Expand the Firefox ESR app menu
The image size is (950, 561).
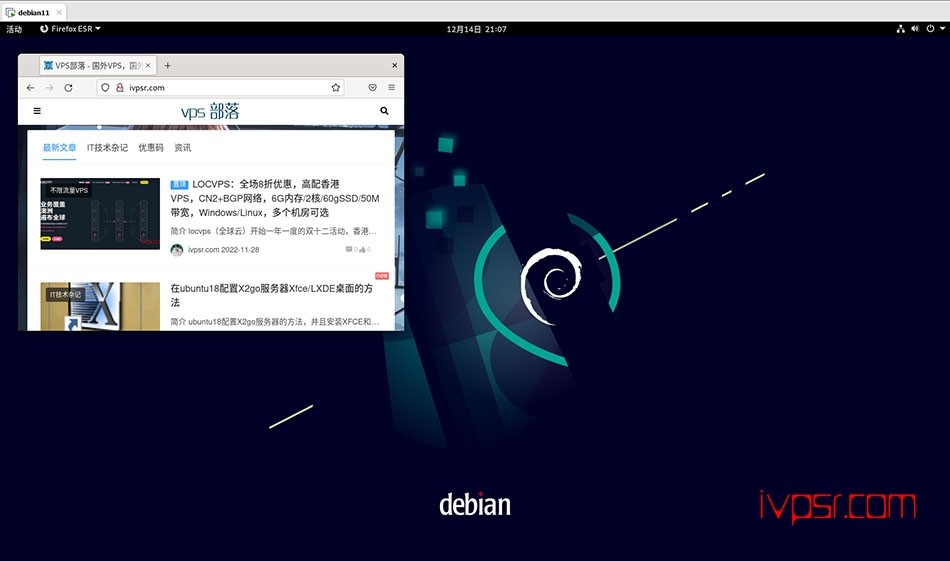coord(70,29)
